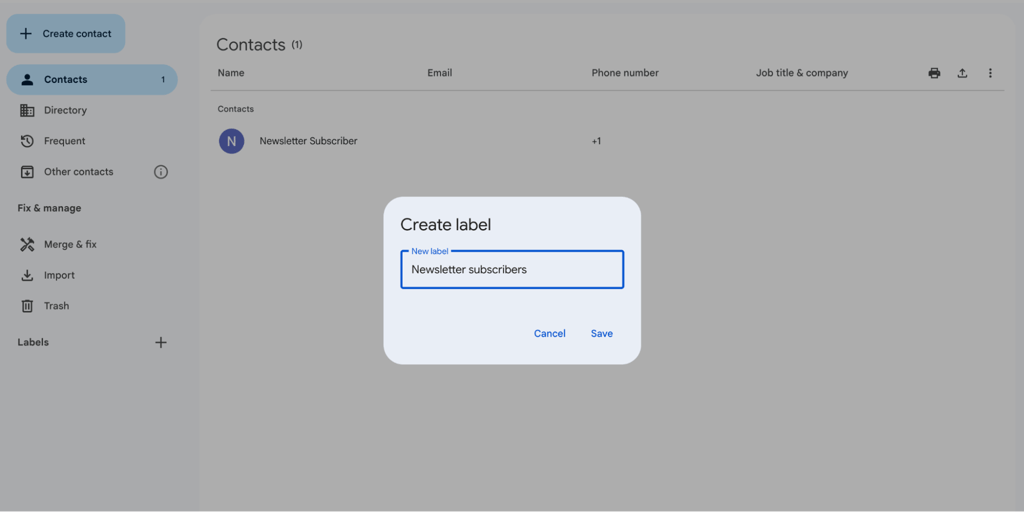Viewport: 1024px width, 512px height.
Task: Click the Merge & fix tools icon
Action: 27,244
